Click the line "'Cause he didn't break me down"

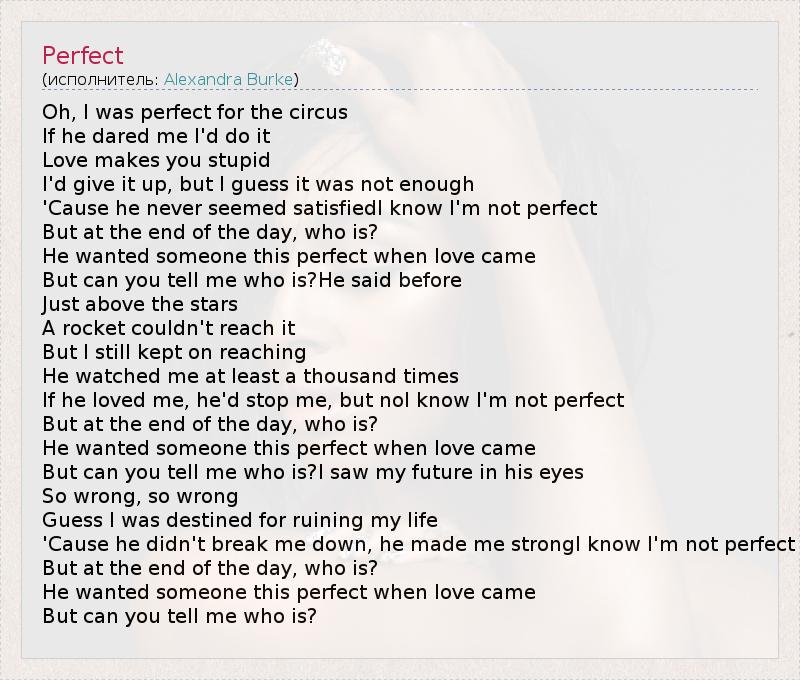pyautogui.click(x=418, y=544)
